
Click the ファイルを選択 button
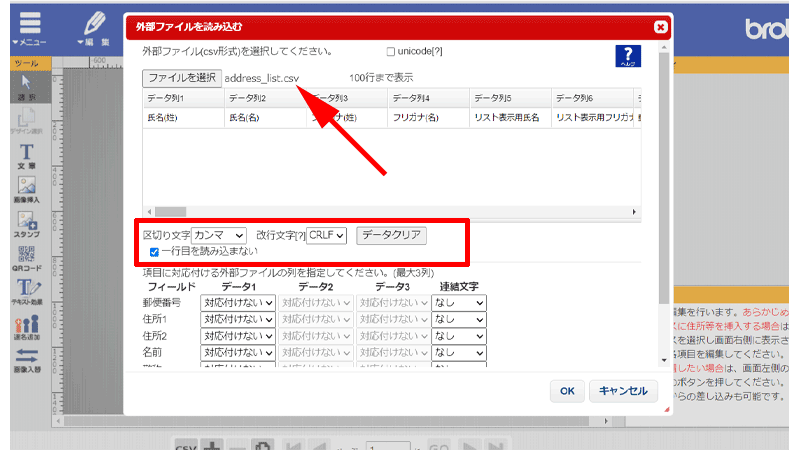click(x=182, y=78)
